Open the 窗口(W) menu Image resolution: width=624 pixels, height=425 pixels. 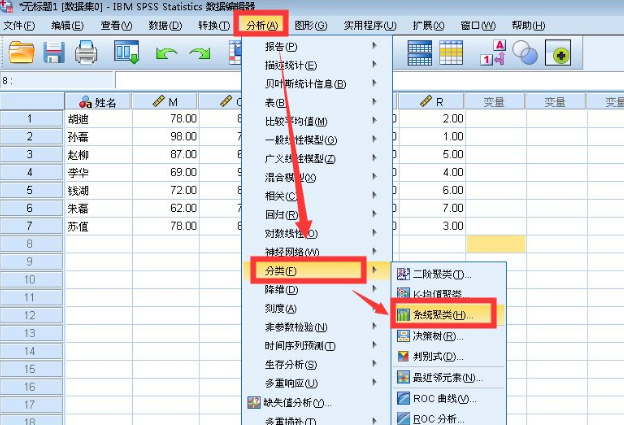click(478, 26)
